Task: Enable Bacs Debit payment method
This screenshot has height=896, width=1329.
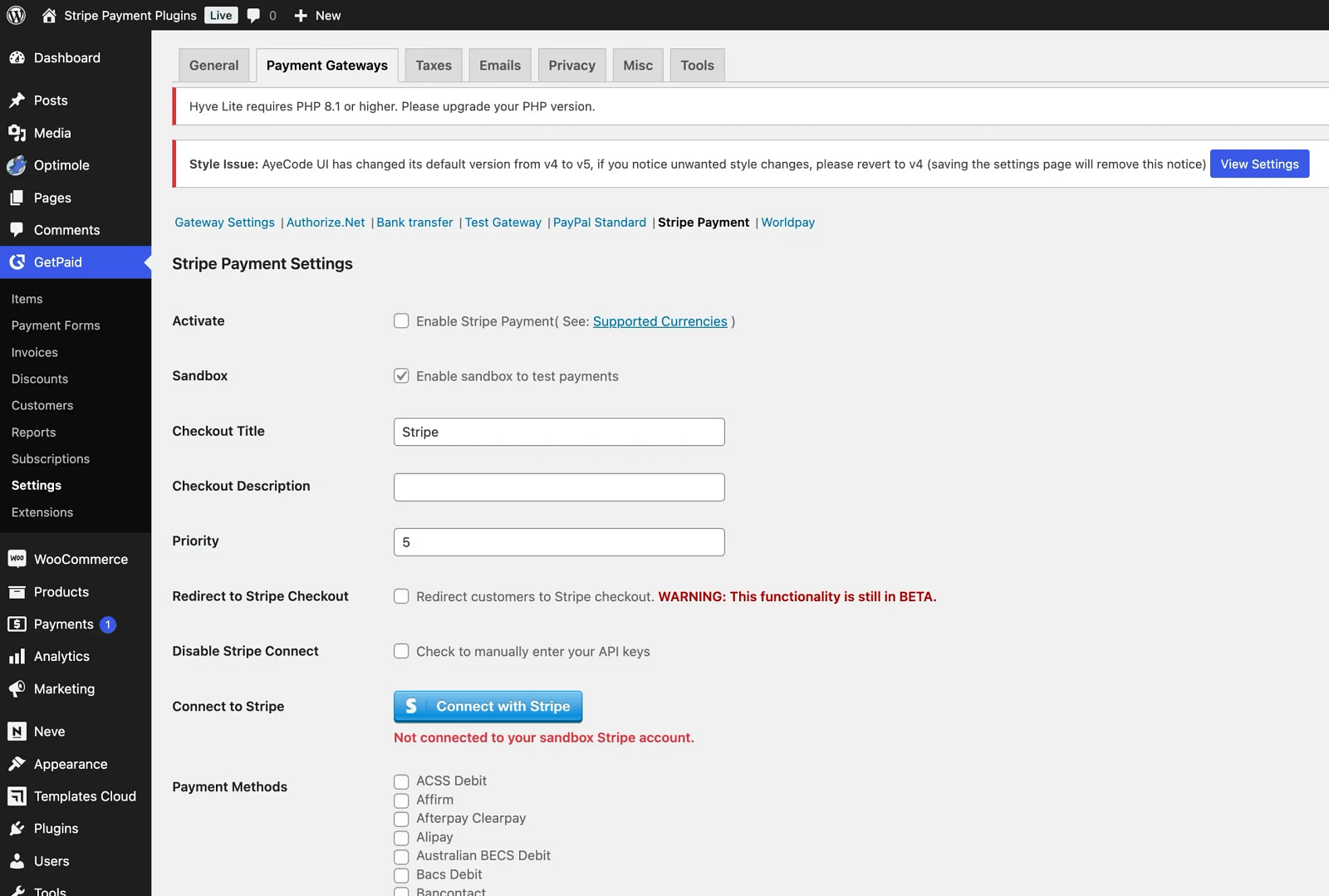Action: pyautogui.click(x=401, y=875)
